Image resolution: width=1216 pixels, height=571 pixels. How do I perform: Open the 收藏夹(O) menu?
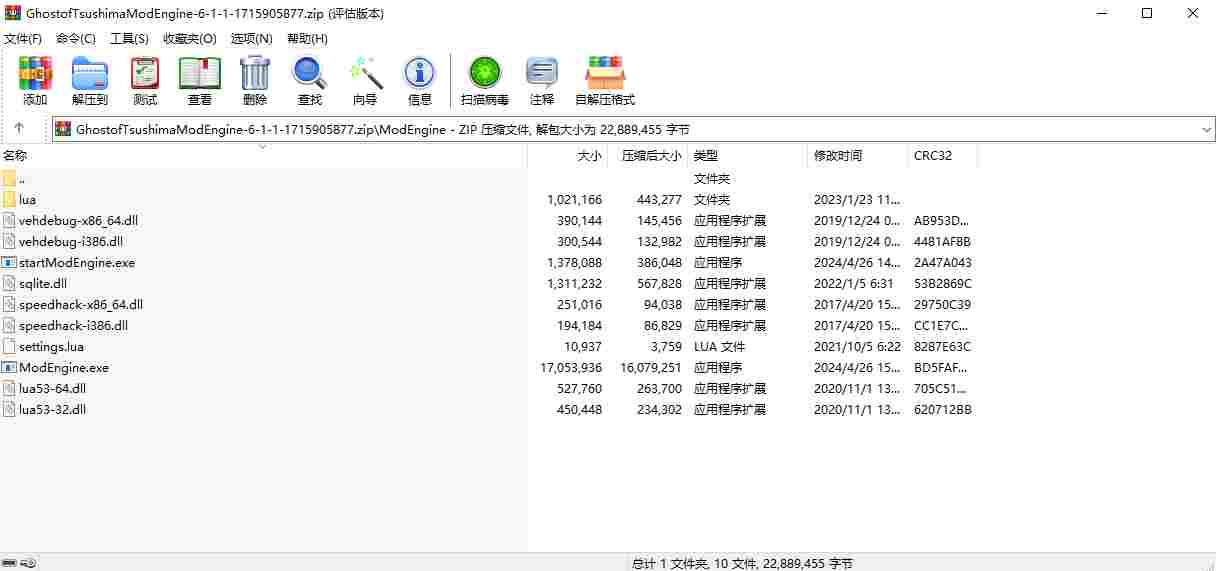pyautogui.click(x=189, y=39)
